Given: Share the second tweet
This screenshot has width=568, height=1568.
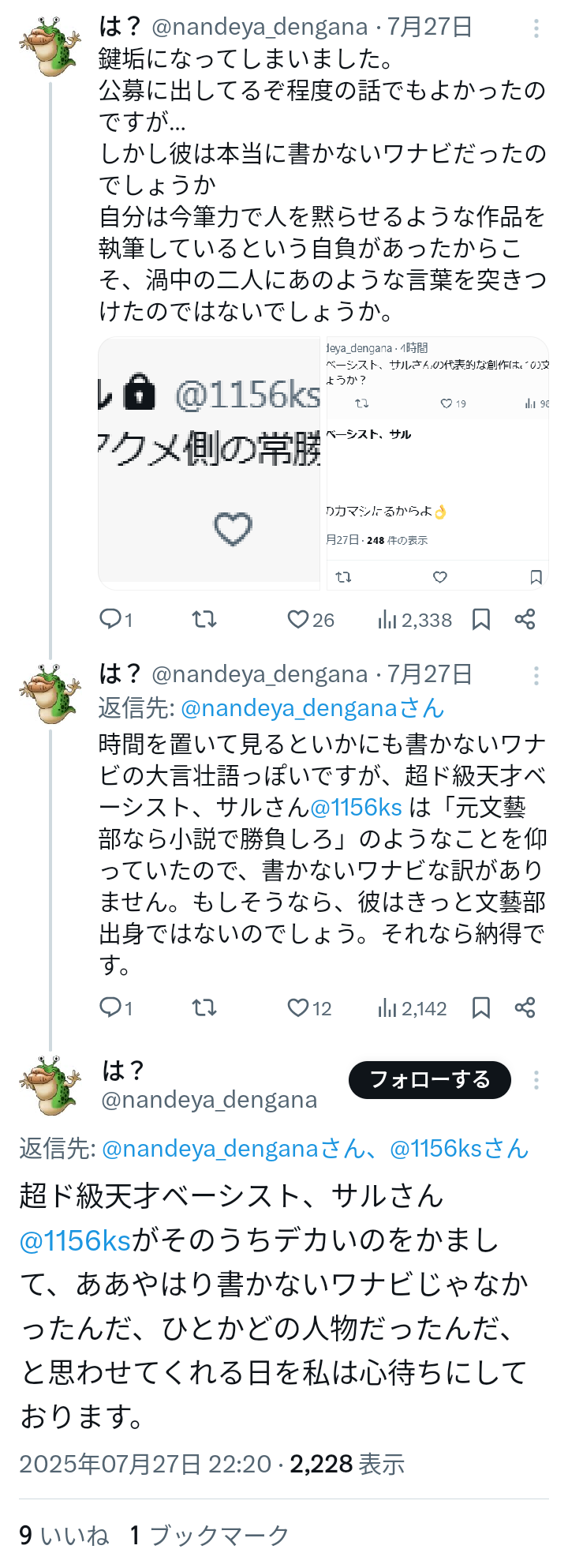Looking at the screenshot, I should (x=525, y=1008).
